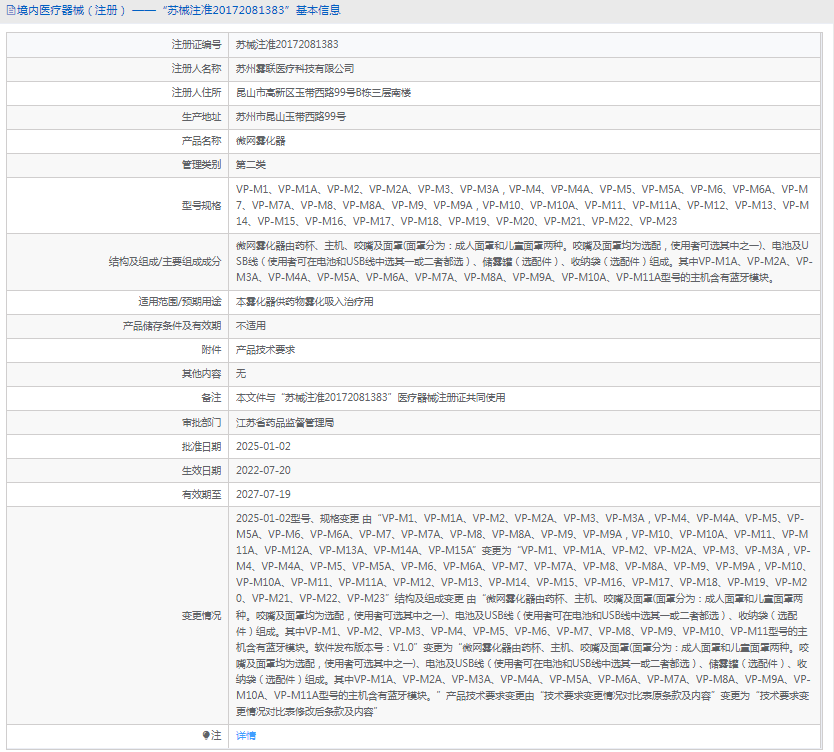The height and width of the screenshot is (752, 834).
Task: Click the 产品名称 label cell
Action: [118, 141]
